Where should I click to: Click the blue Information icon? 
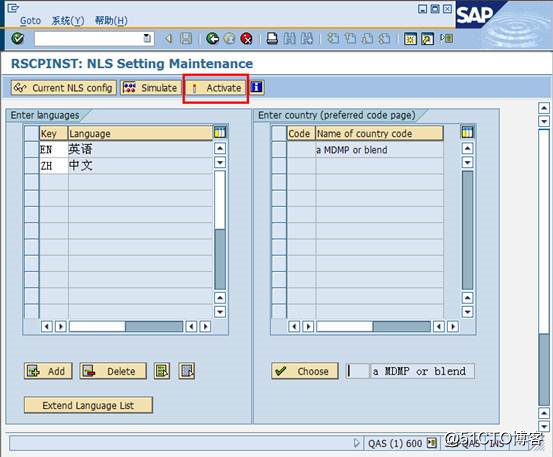point(256,87)
